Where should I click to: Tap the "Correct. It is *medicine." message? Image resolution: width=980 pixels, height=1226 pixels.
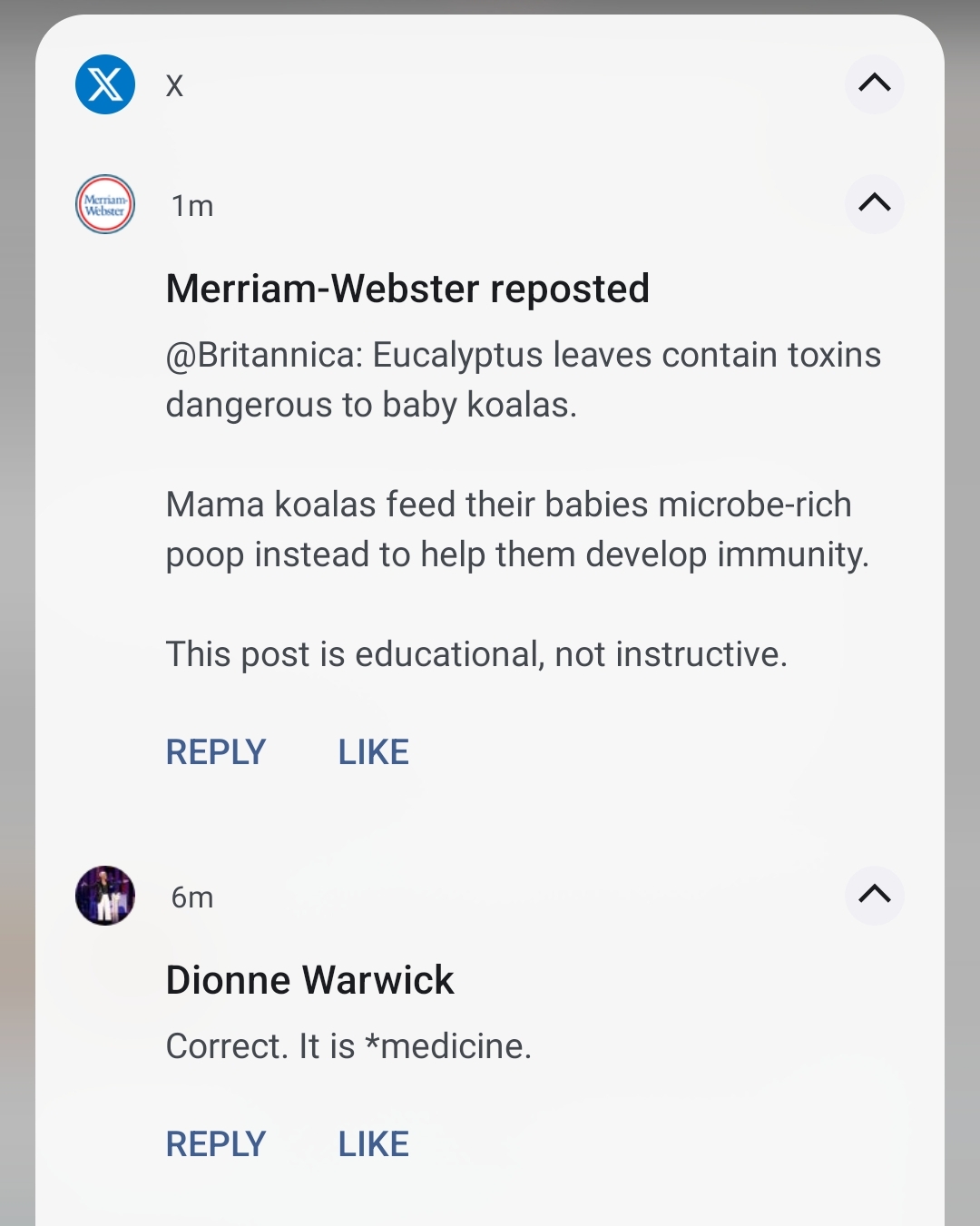coord(348,1046)
